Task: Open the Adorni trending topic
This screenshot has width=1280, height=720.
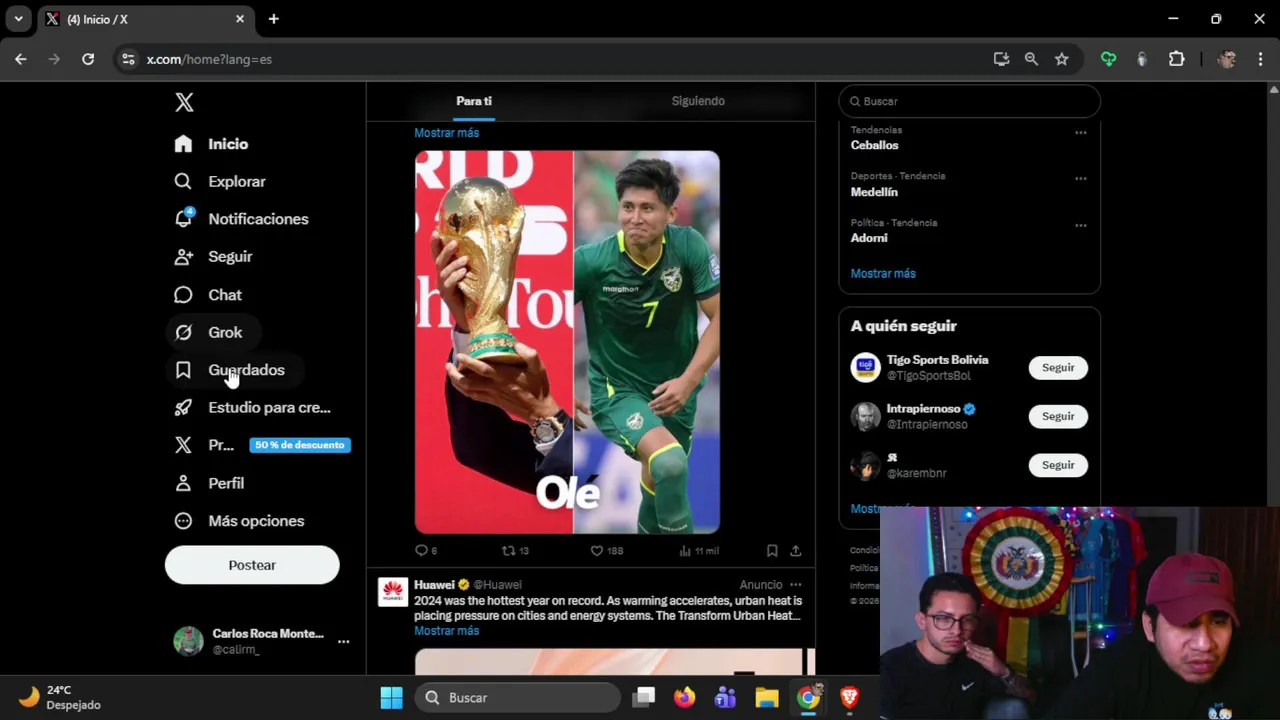Action: pos(869,238)
